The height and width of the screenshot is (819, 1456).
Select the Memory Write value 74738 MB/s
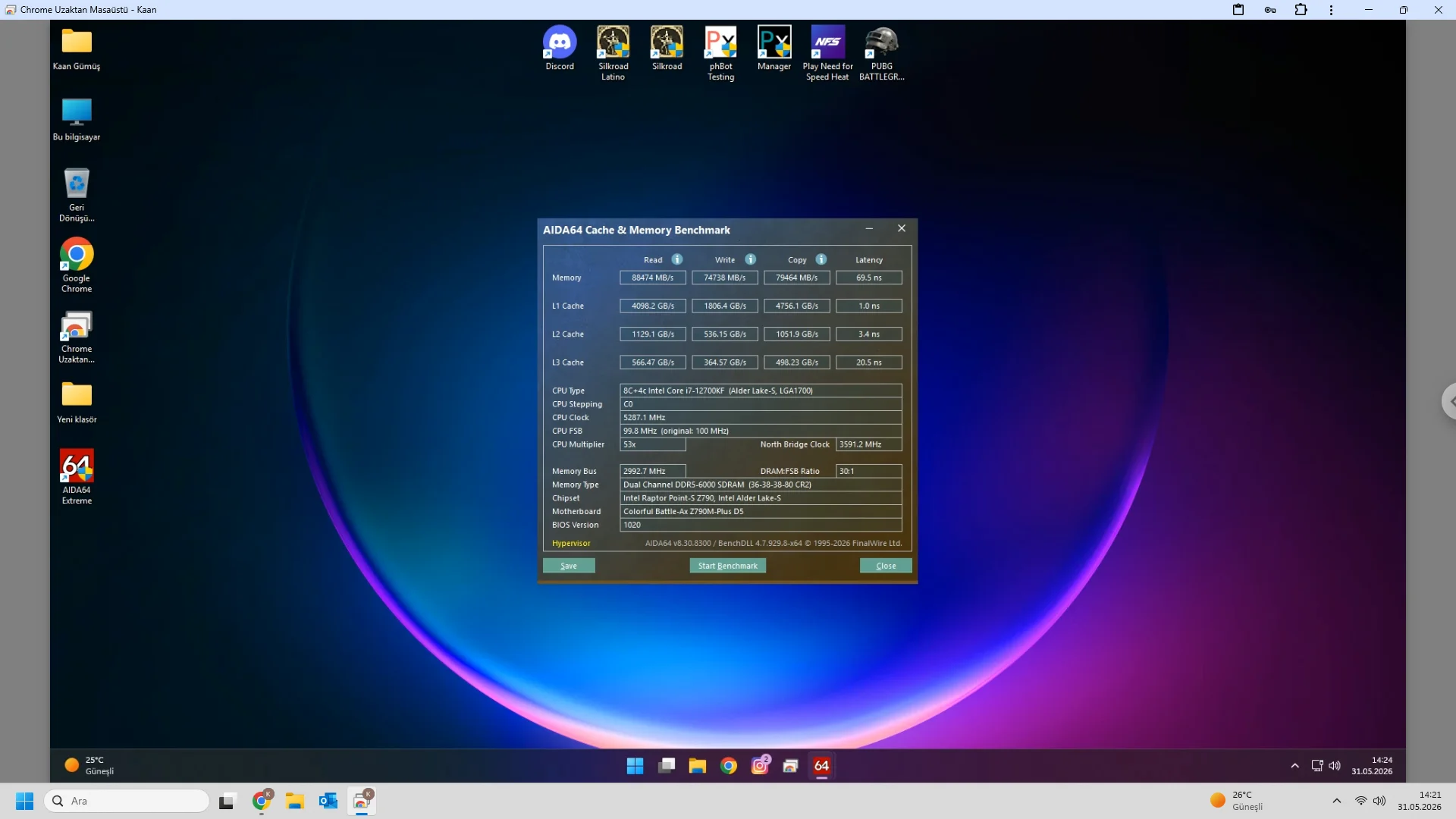pyautogui.click(x=725, y=278)
